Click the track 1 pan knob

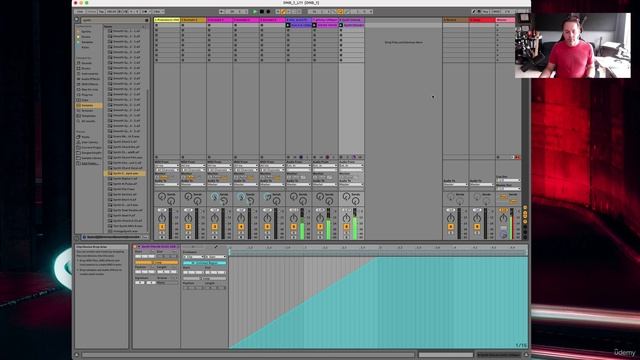(x=162, y=218)
